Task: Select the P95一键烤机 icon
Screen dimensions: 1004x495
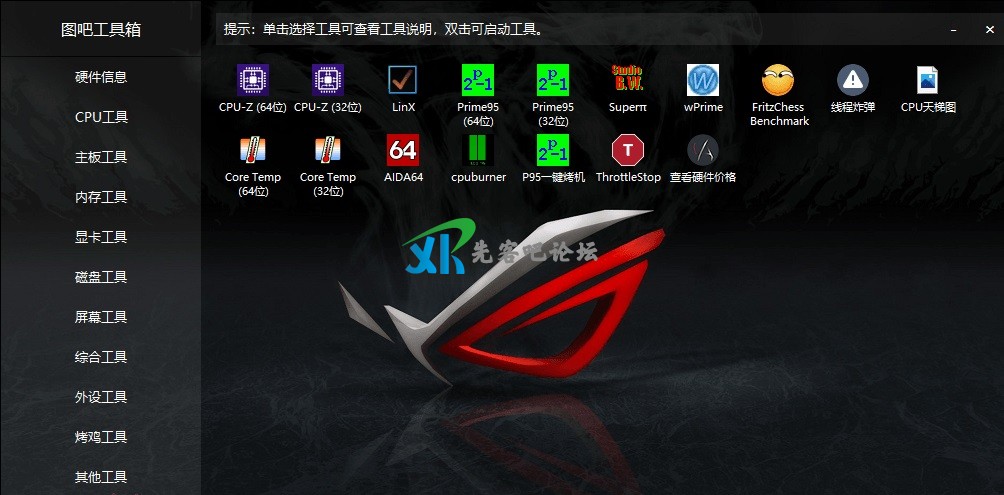Action: pos(553,150)
